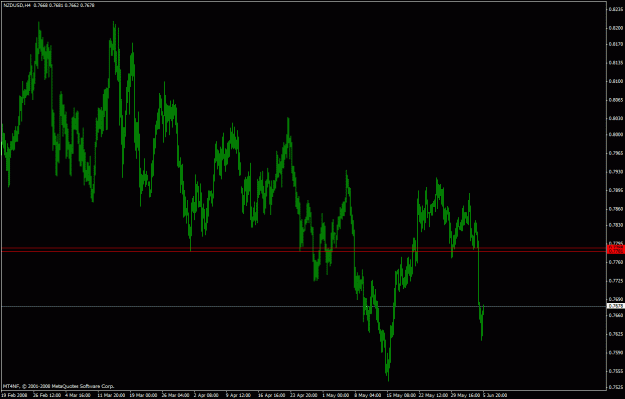Select the lower red horizontal line
This screenshot has width=625, height=399.
[303, 252]
